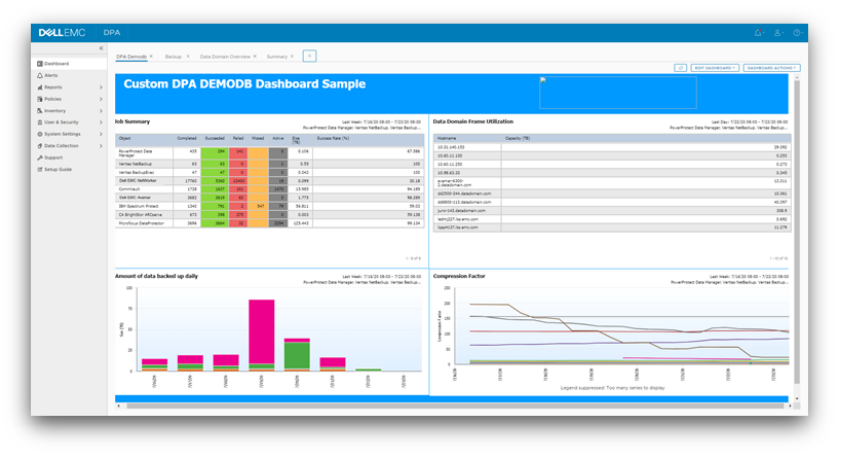Click IBM Spectrum Protect missed cell 547
This screenshot has height=455, width=842.
[x=258, y=206]
